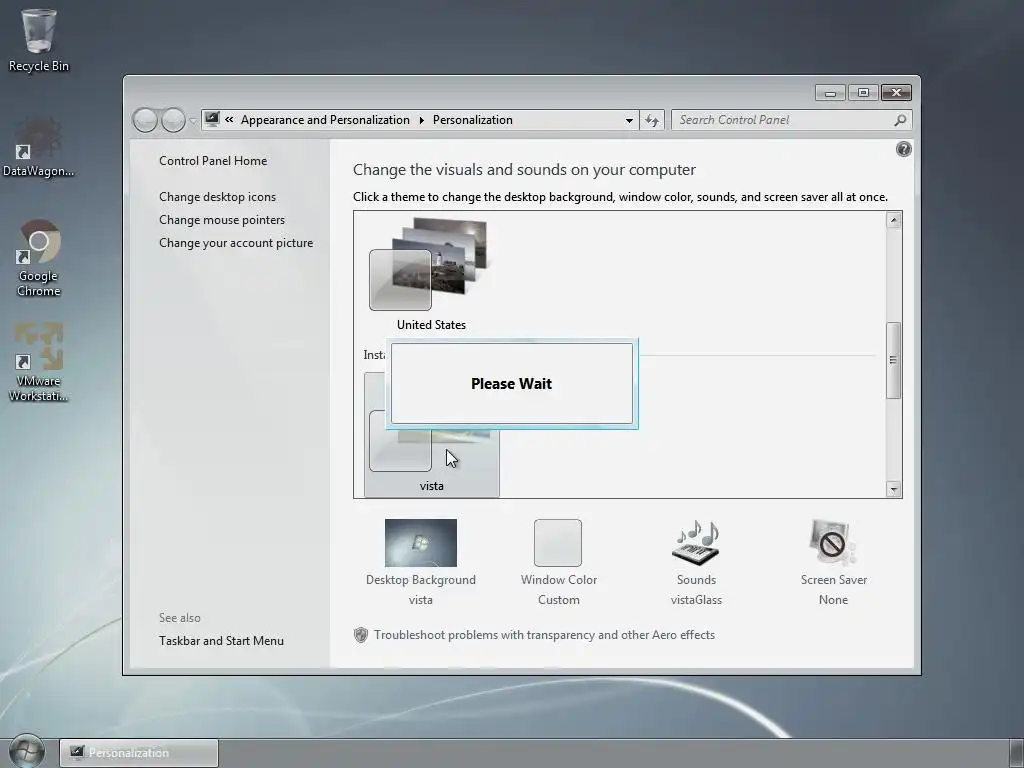1024x768 pixels.
Task: Select the vista theme
Action: [x=432, y=435]
